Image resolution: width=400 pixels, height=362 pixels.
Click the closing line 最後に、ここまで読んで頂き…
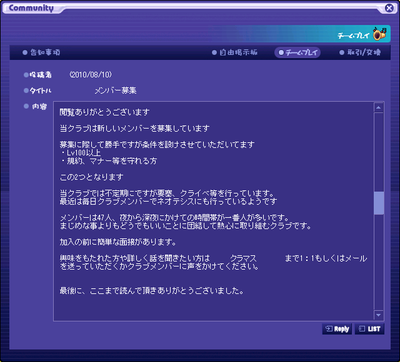click(x=152, y=291)
